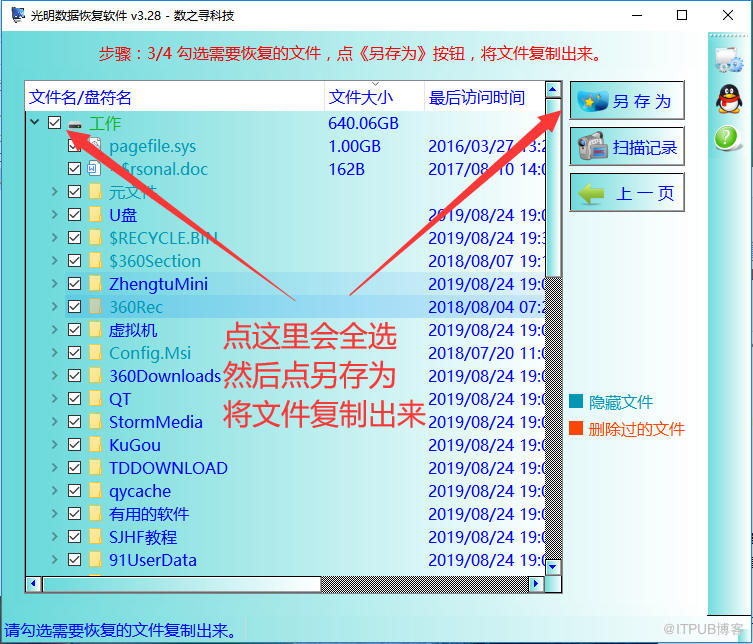Toggle the KuGou checkbox
753x644 pixels.
(74, 445)
